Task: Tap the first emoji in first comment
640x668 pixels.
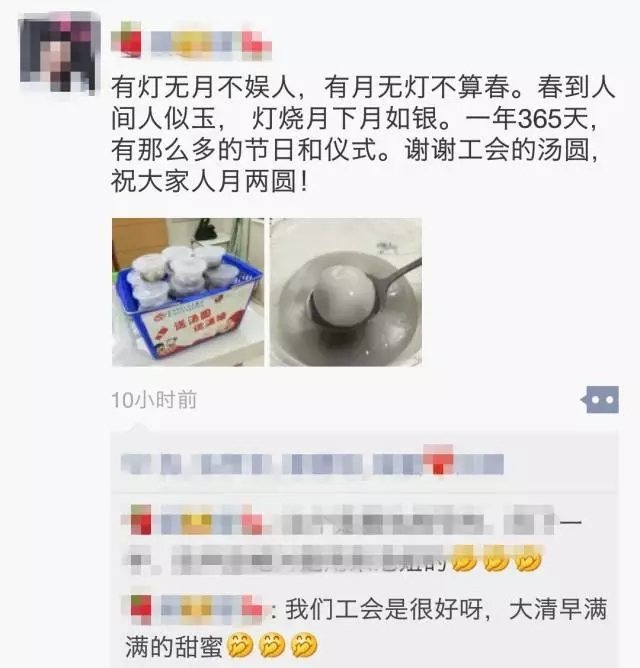Action: point(464,559)
